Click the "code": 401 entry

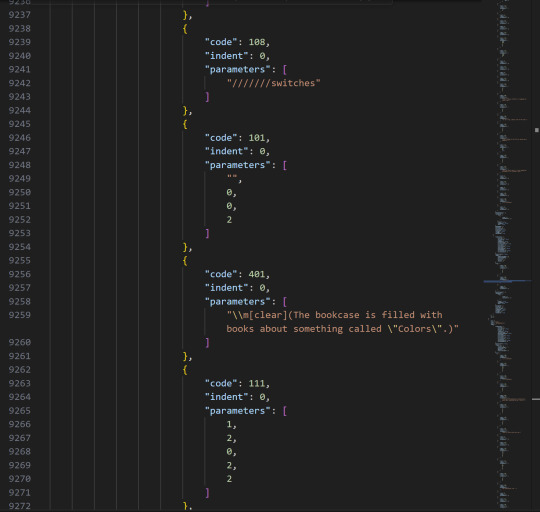(237, 274)
